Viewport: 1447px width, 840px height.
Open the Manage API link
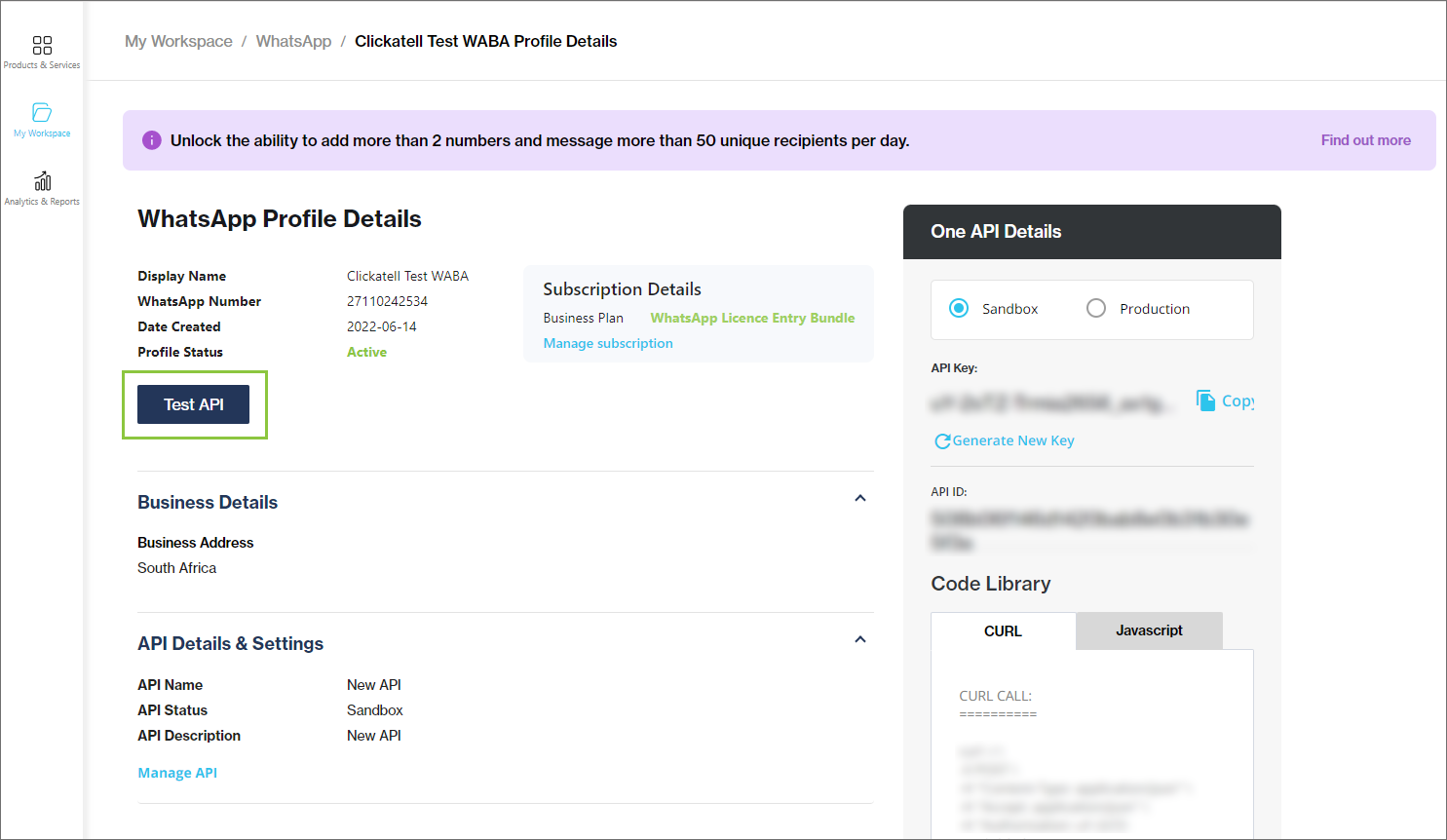177,773
